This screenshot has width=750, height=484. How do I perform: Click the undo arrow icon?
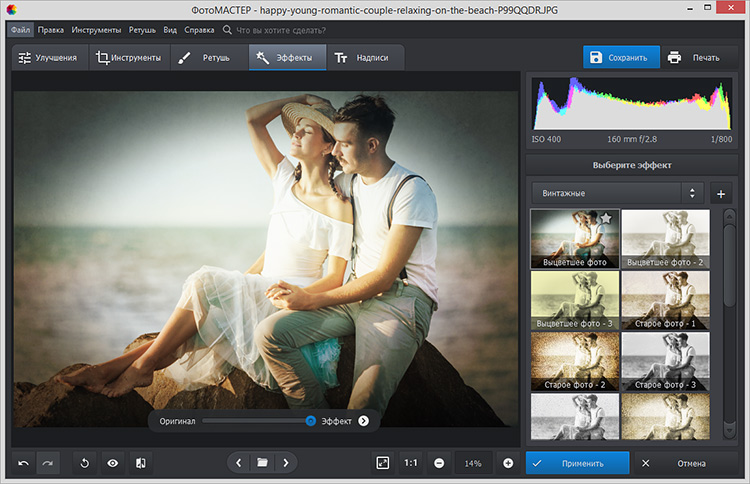23,463
